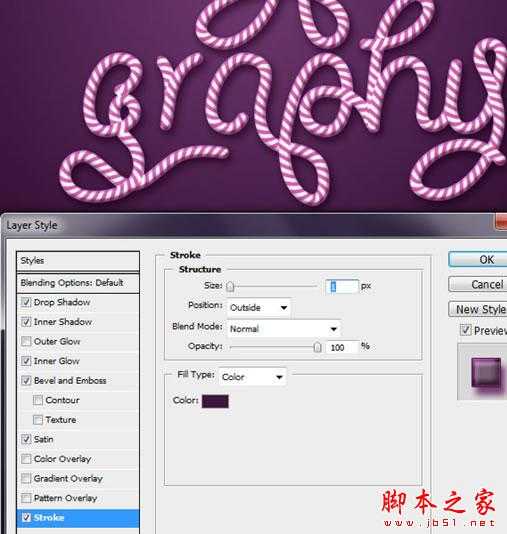The width and height of the screenshot is (507, 534).
Task: Click the Opacity slider handle
Action: [x=317, y=347]
